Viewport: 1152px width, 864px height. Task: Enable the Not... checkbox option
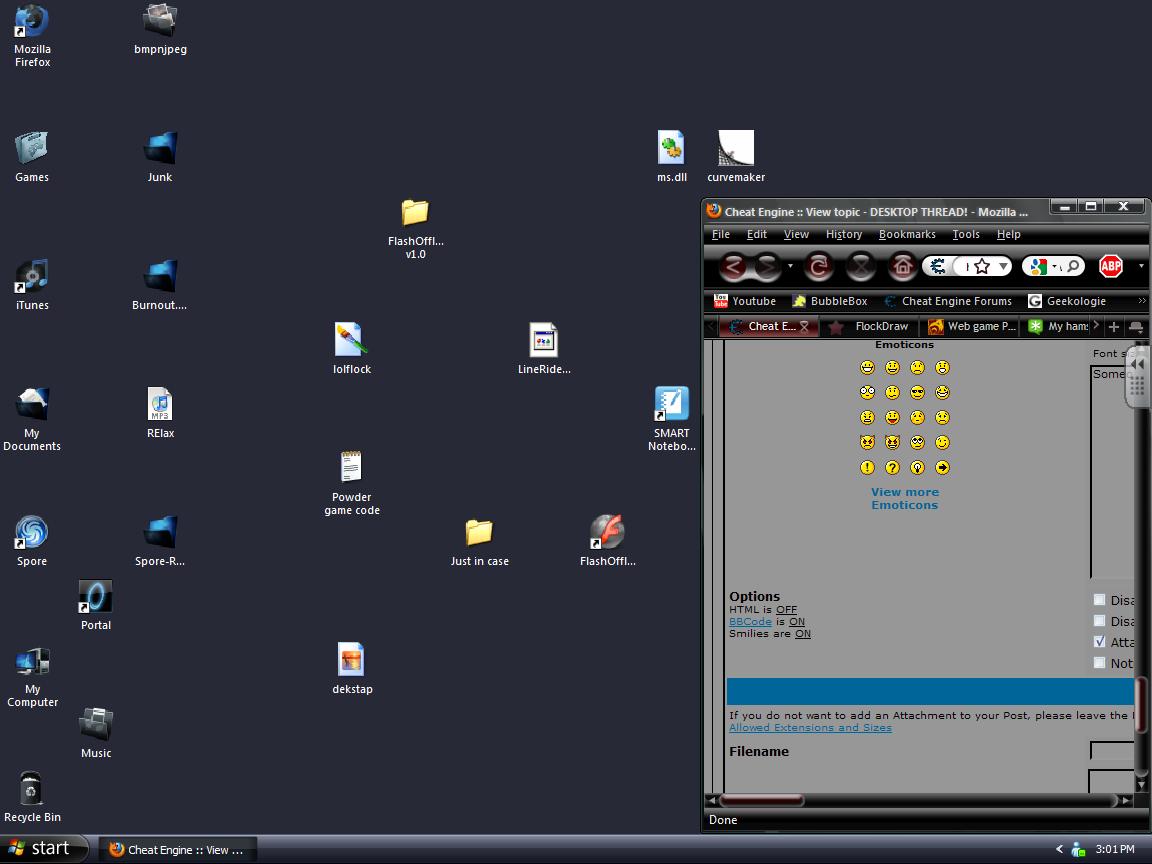[1100, 663]
